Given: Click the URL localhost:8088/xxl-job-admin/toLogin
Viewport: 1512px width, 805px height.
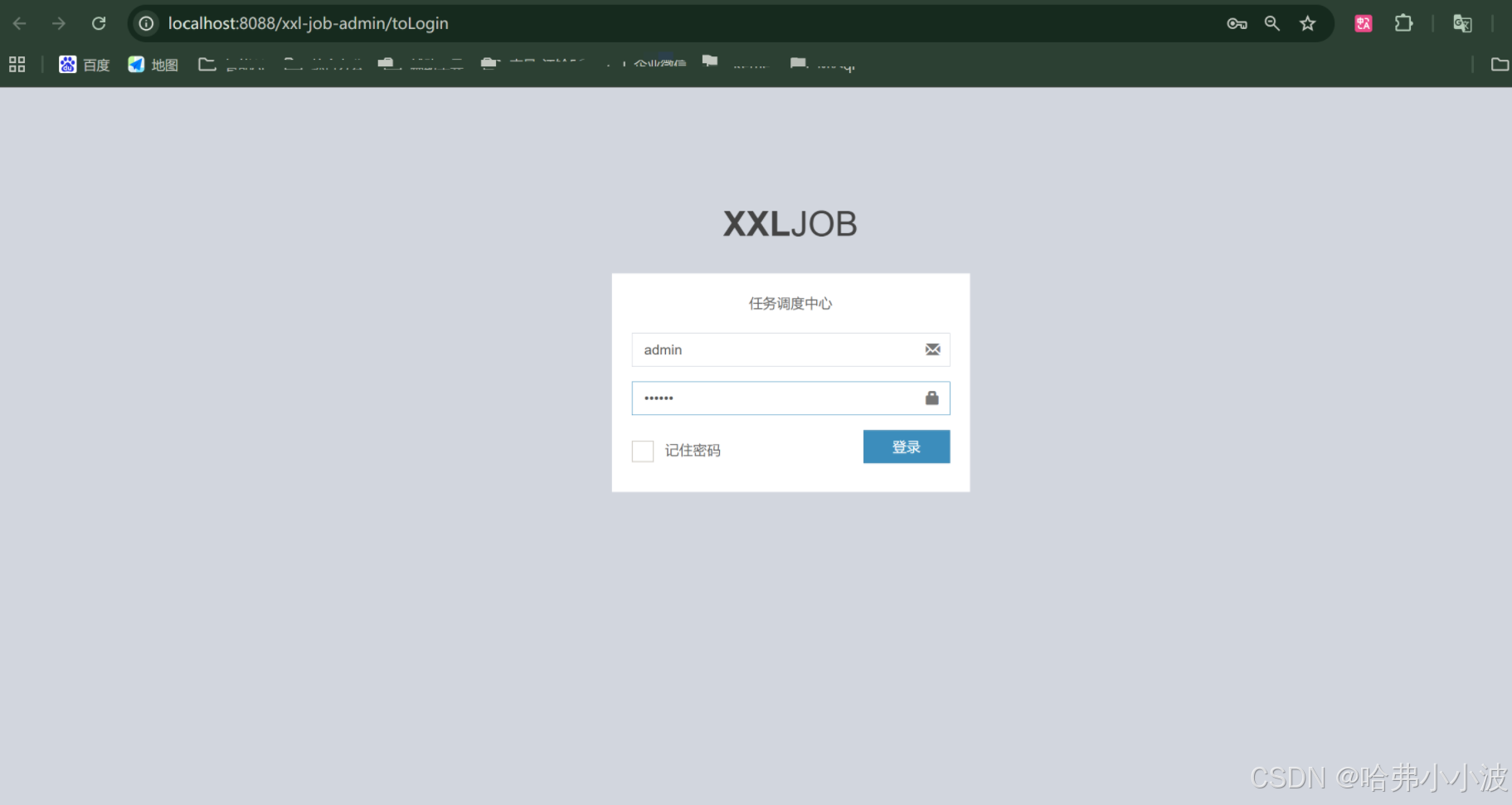Looking at the screenshot, I should pos(308,23).
